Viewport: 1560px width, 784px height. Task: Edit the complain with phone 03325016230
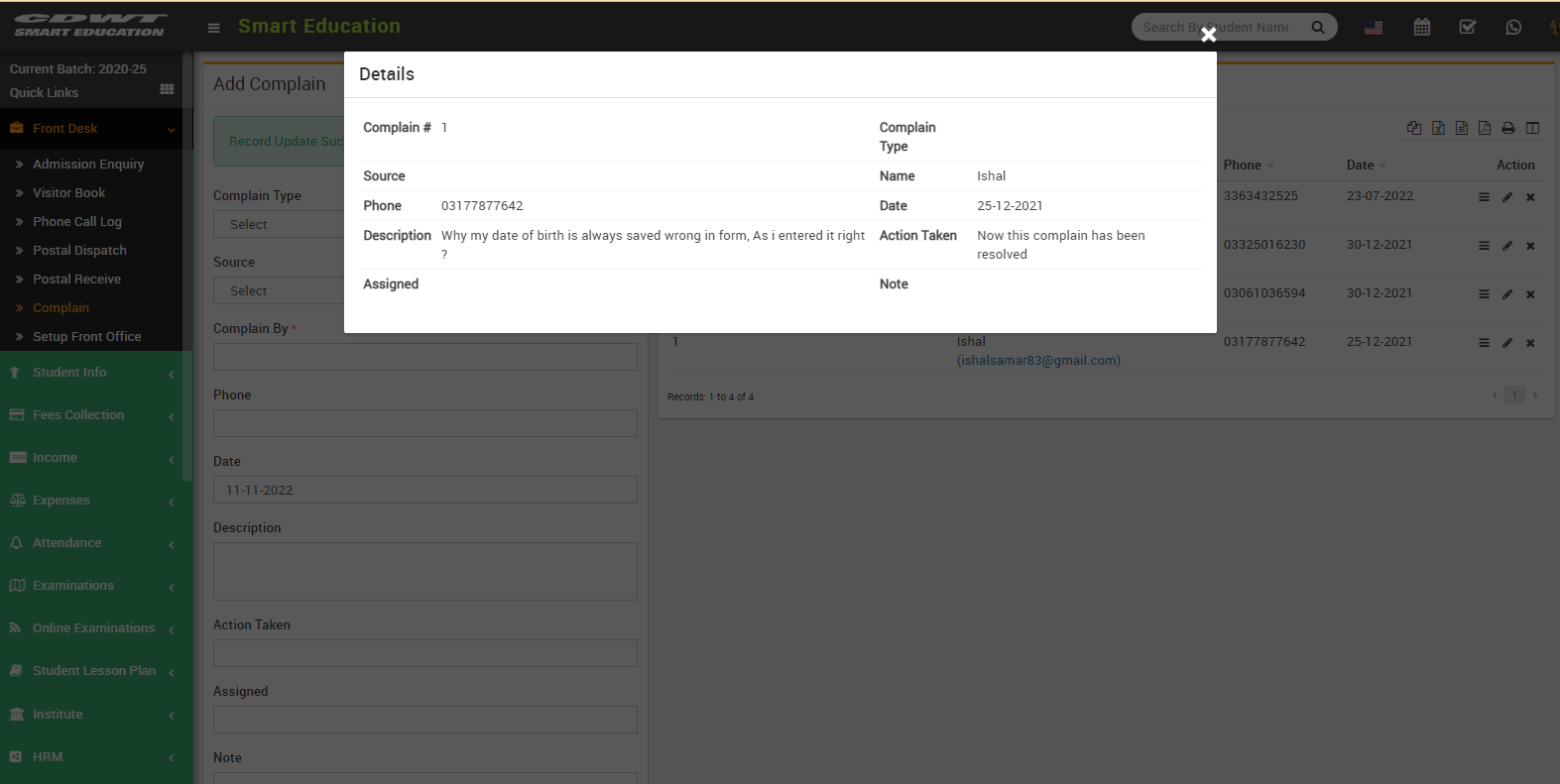1507,246
